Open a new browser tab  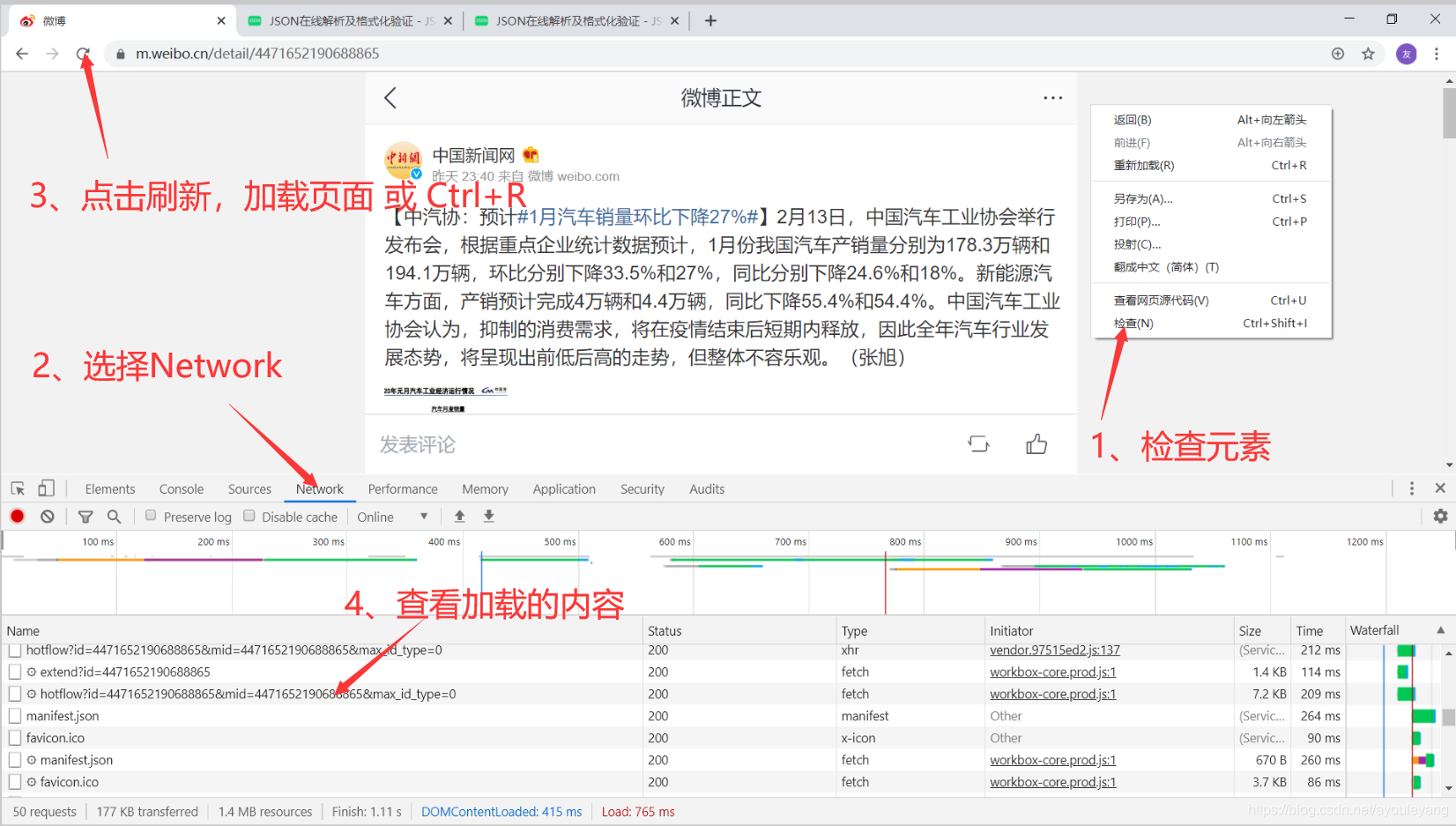coord(710,20)
